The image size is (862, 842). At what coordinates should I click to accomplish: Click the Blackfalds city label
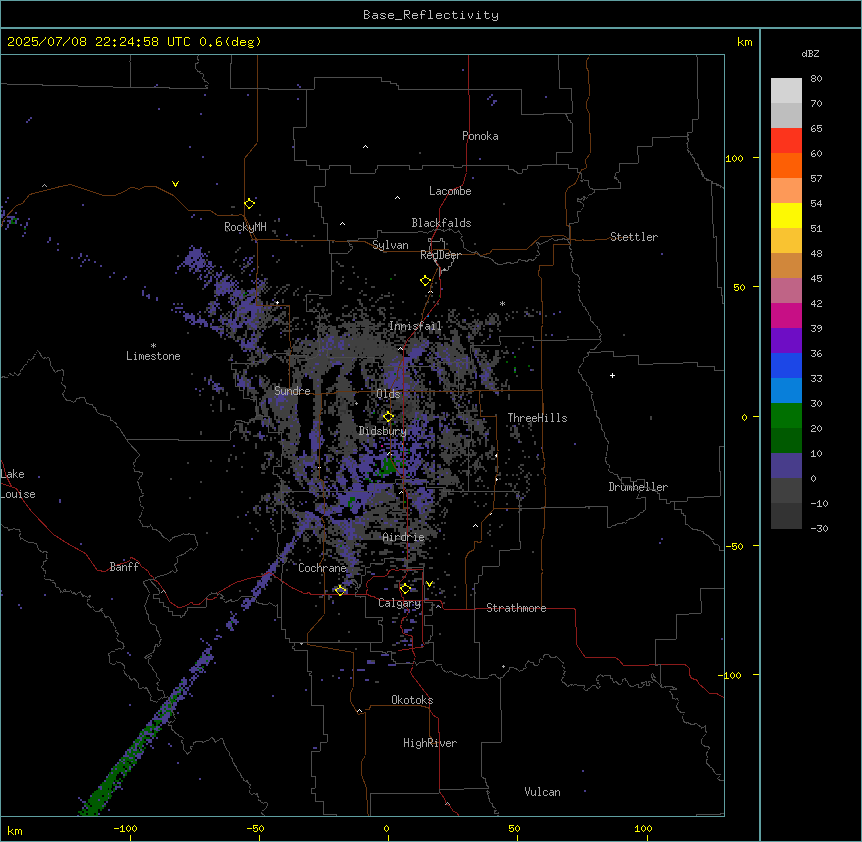441,223
